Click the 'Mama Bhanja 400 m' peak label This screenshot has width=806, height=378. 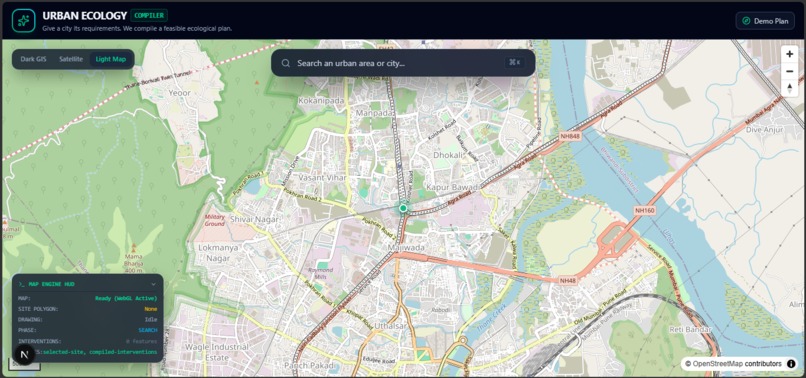click(133, 263)
